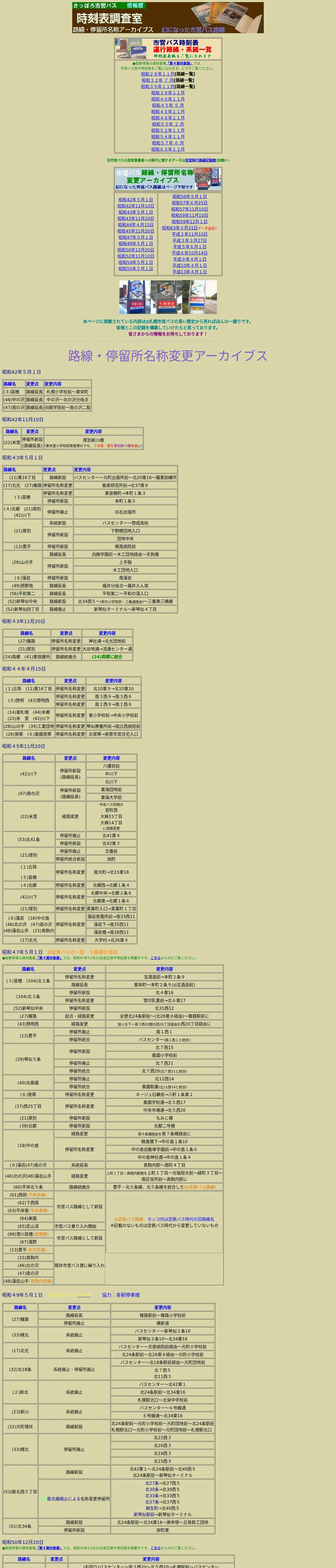Click the 路線・停留所名称変更アーカイブス banner image
This screenshot has height=1568, width=336.
click(x=168, y=180)
